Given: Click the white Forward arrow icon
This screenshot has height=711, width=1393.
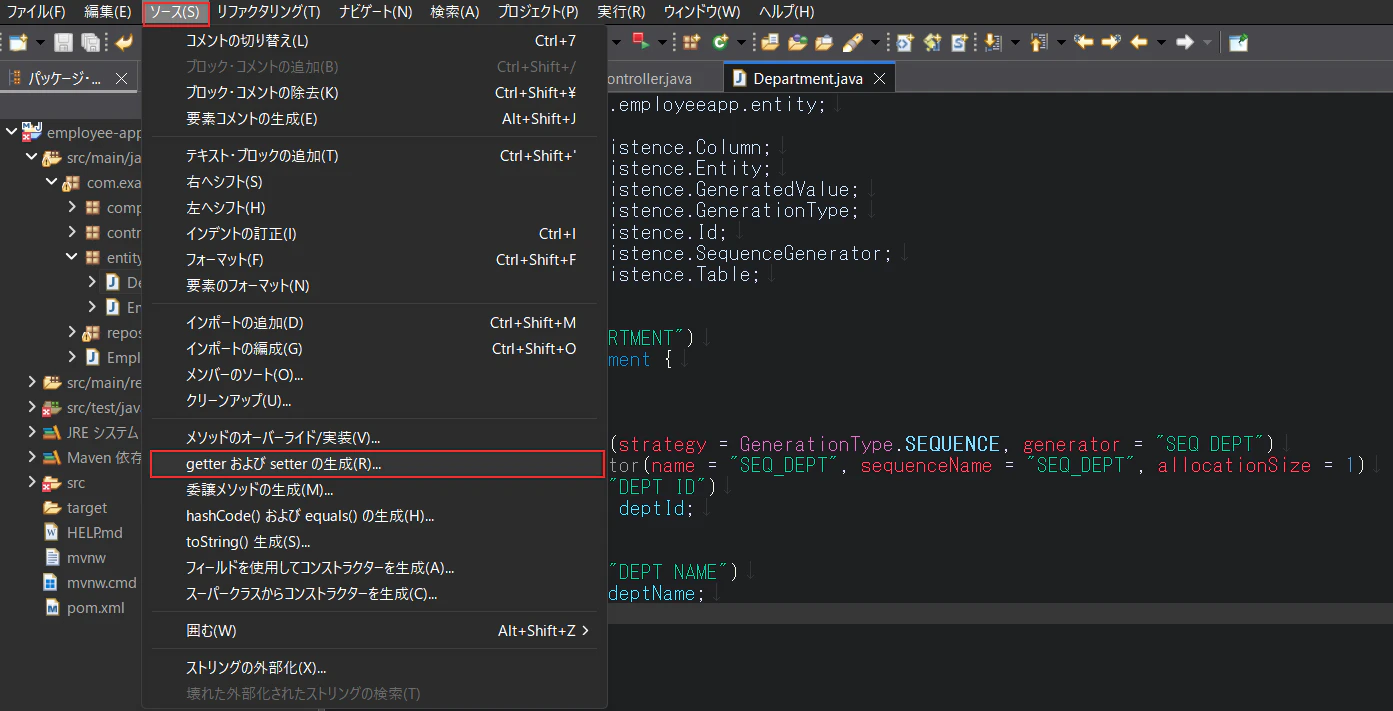Looking at the screenshot, I should (x=1185, y=42).
